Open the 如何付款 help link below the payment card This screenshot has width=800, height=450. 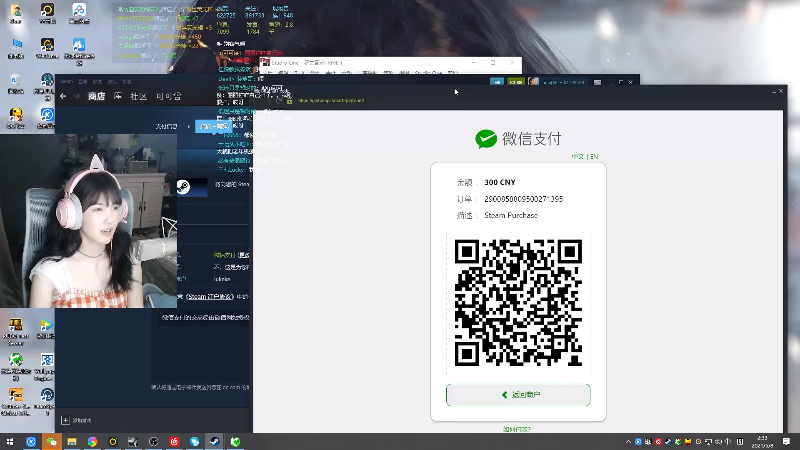[x=517, y=430]
